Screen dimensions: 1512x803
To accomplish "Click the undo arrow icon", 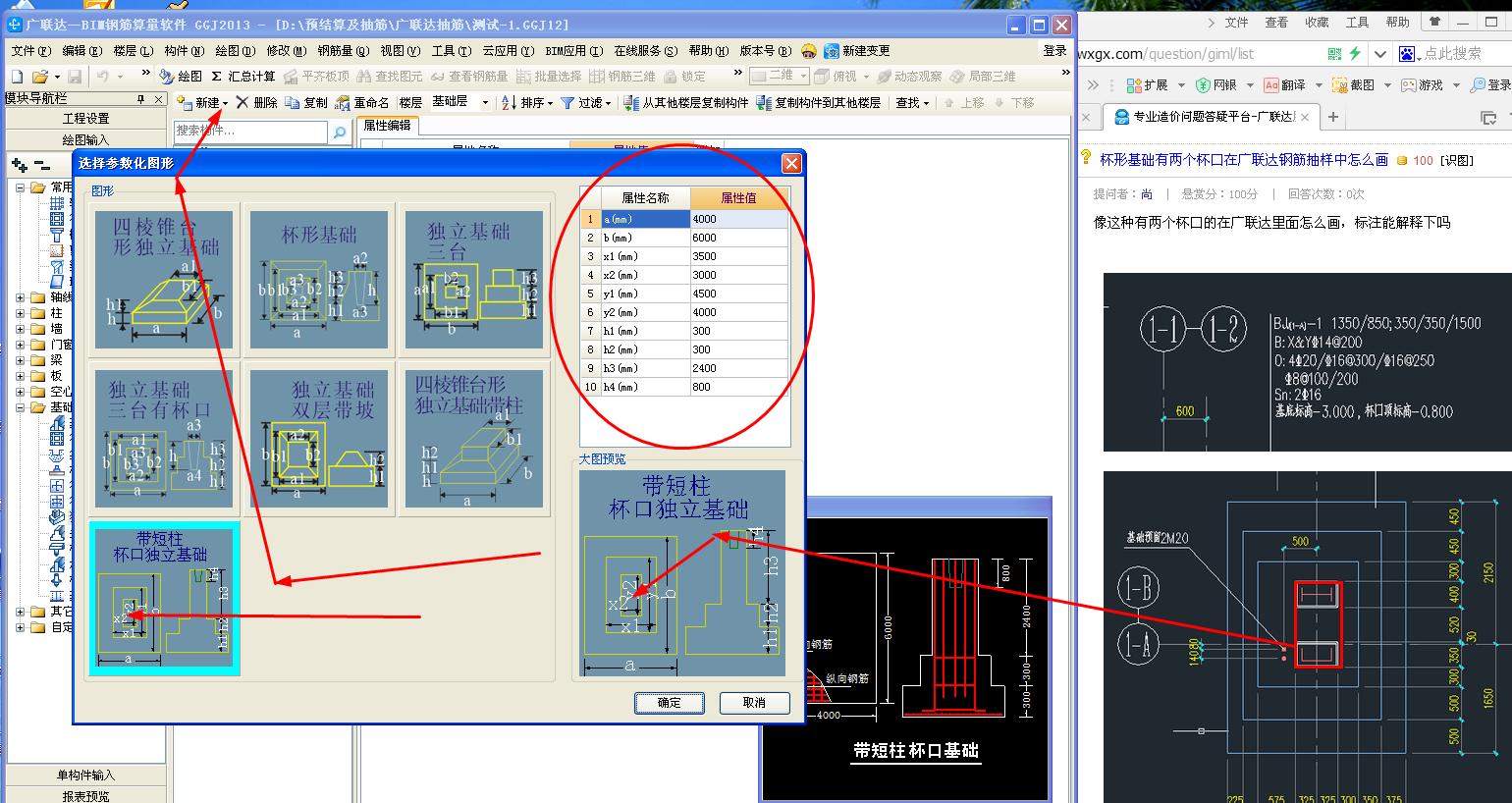I will pos(103,76).
